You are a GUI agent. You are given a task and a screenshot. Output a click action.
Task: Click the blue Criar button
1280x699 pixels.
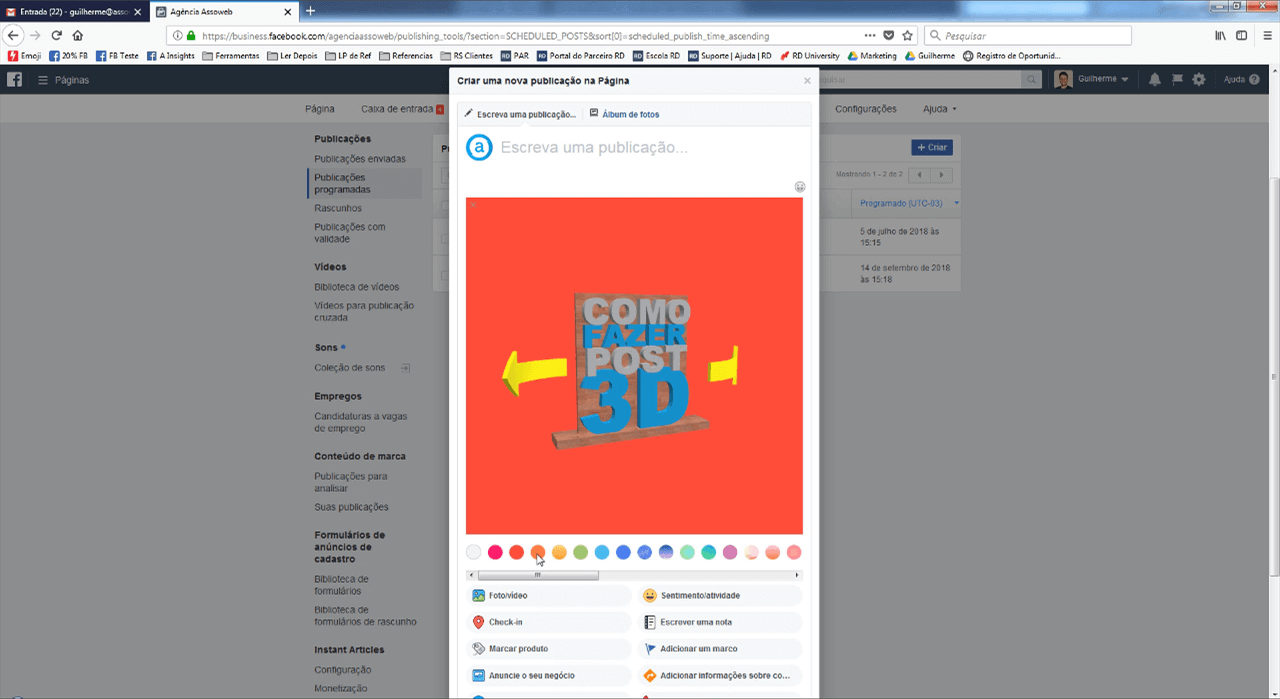932,147
